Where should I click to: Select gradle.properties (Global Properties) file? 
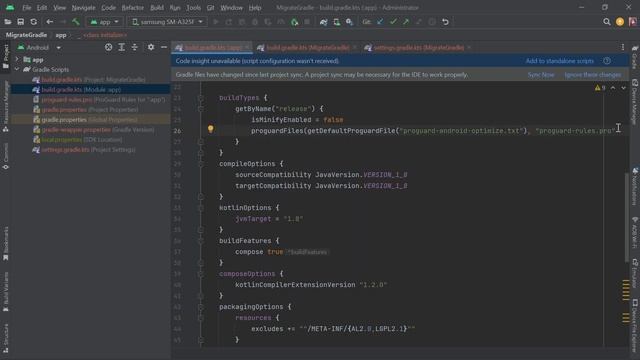coord(90,120)
